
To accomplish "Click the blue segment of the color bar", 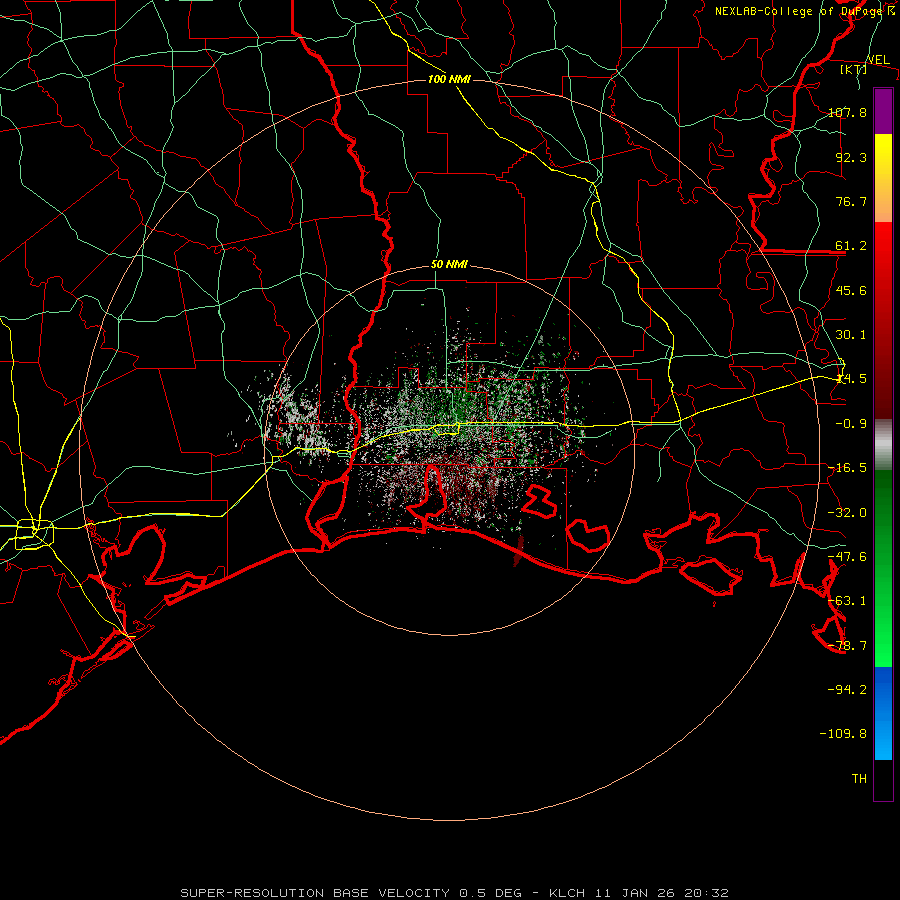I will point(883,713).
